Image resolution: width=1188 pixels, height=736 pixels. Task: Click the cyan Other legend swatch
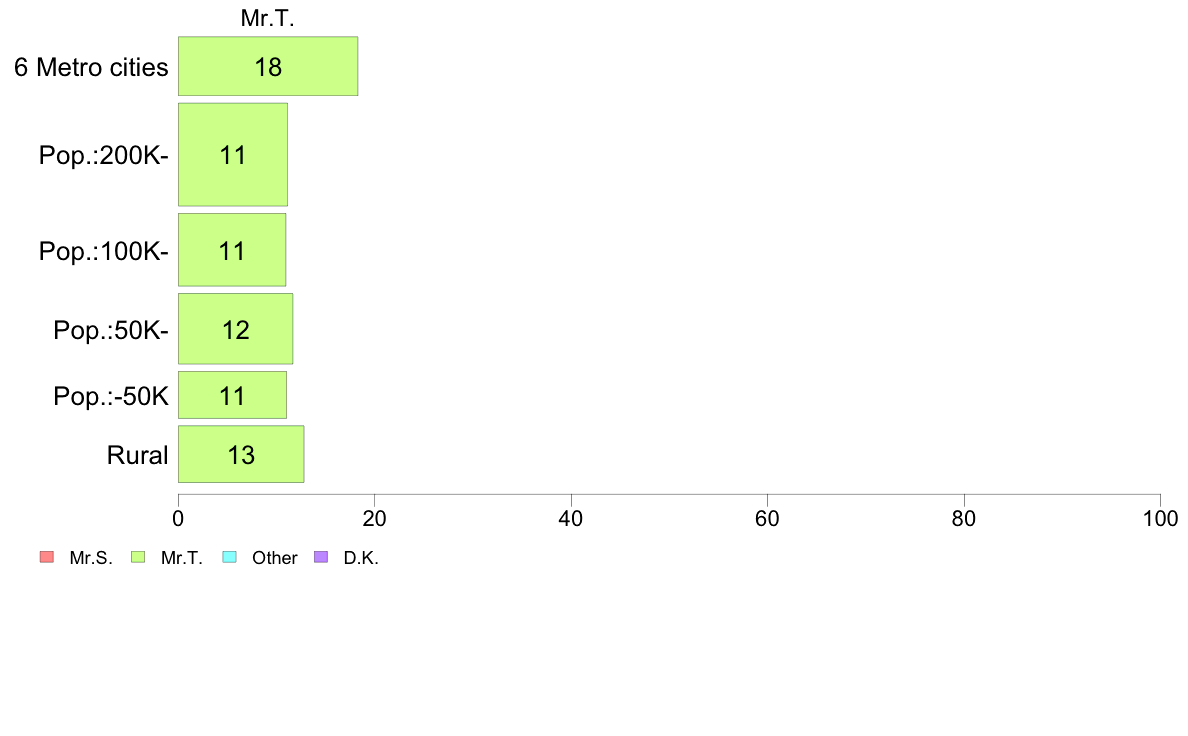tap(230, 557)
